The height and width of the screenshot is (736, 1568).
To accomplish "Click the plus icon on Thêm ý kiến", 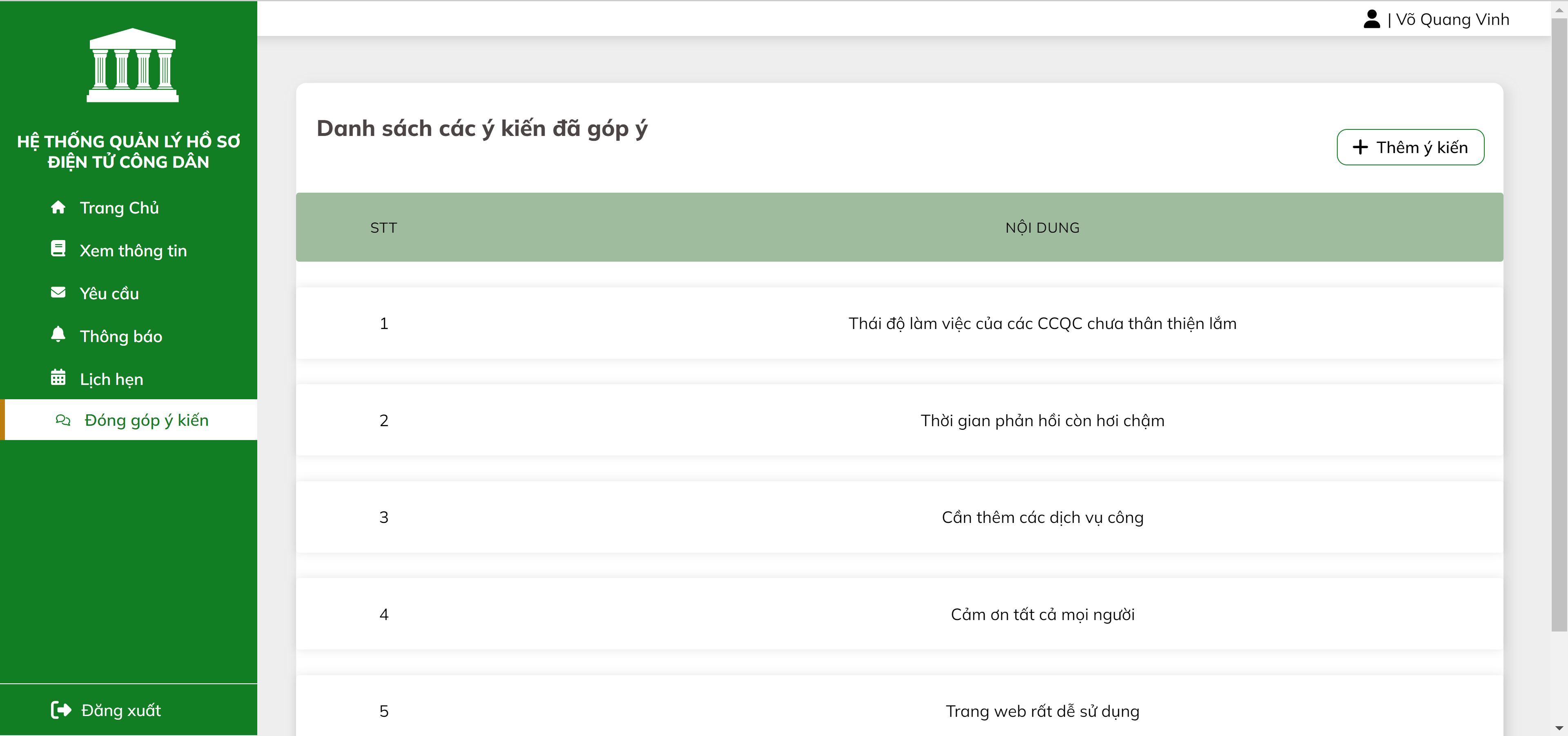I will tap(1361, 147).
